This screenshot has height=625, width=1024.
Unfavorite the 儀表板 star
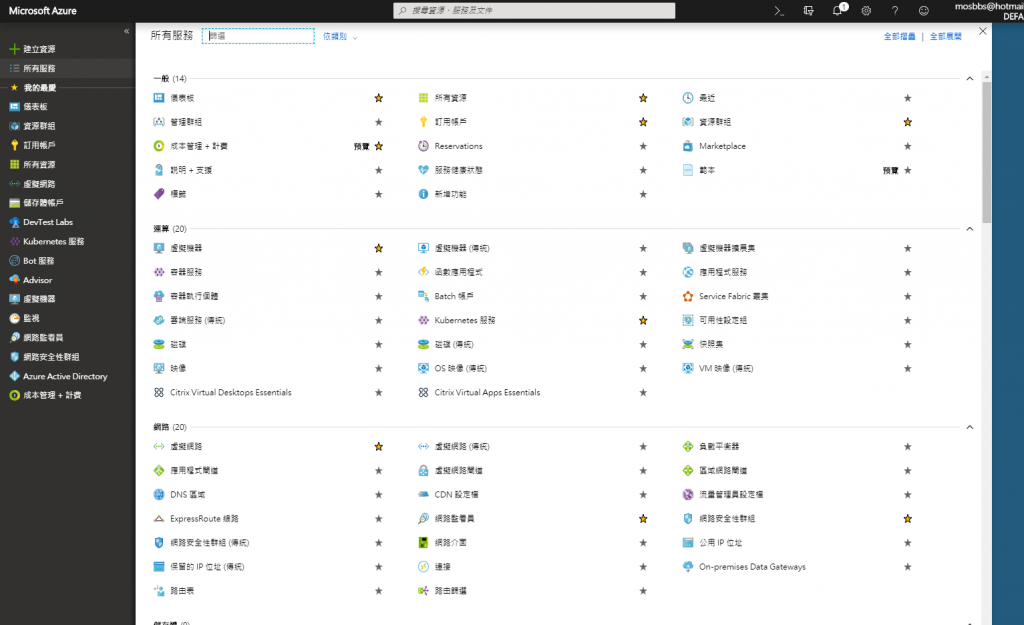coord(379,98)
